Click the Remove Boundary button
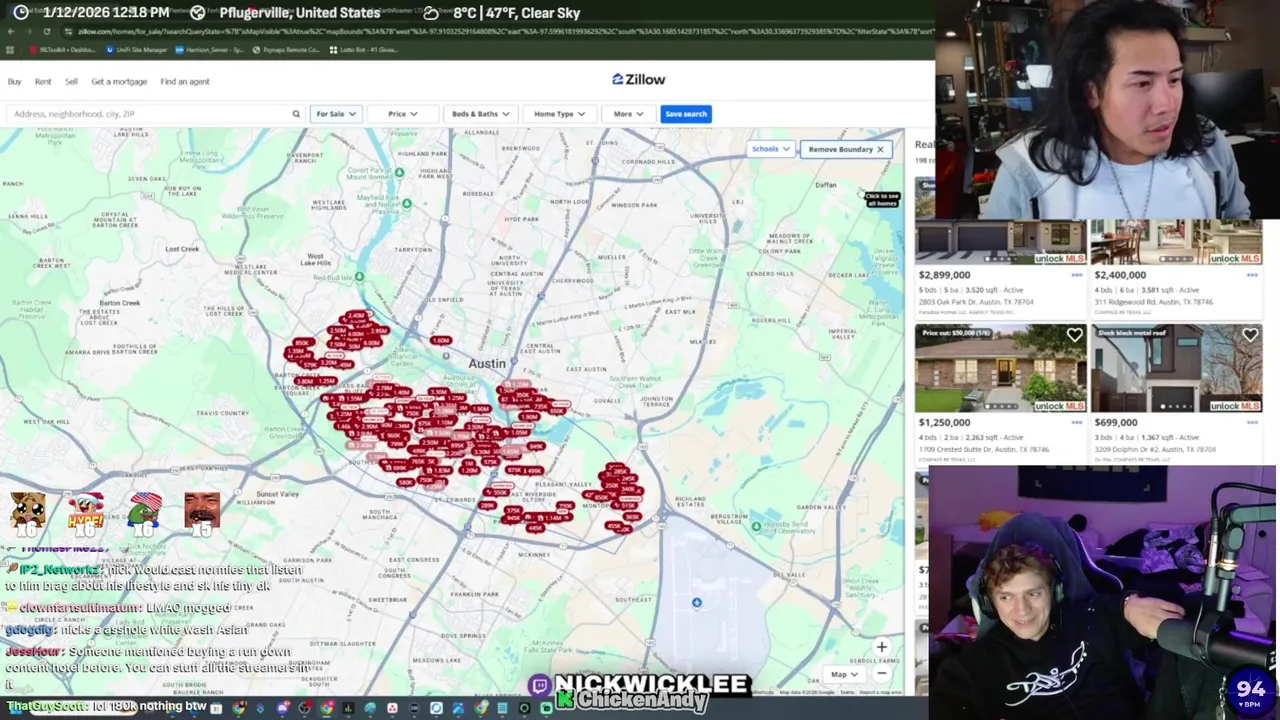1280x720 pixels. [x=846, y=150]
